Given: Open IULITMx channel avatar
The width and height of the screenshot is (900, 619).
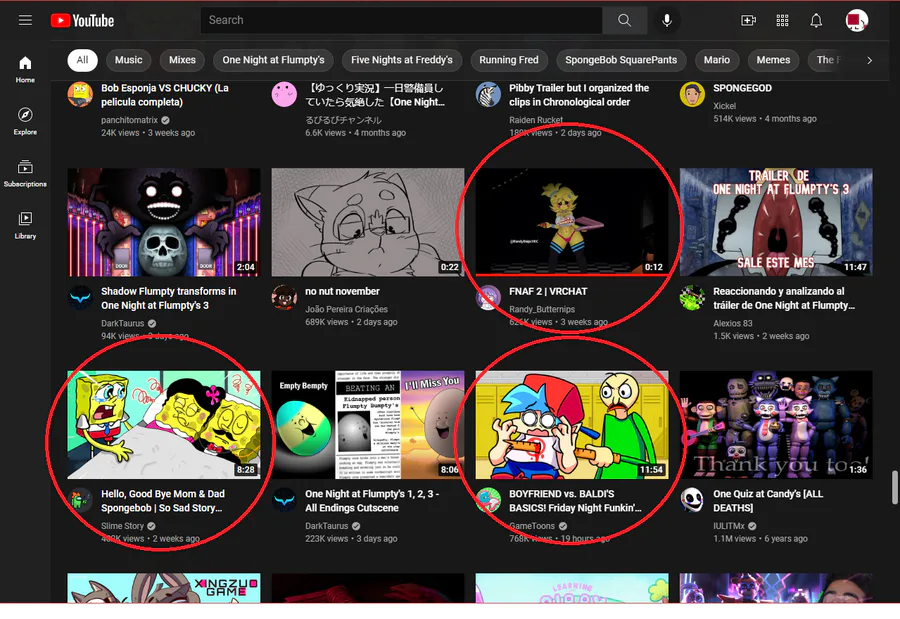Looking at the screenshot, I should pyautogui.click(x=692, y=500).
